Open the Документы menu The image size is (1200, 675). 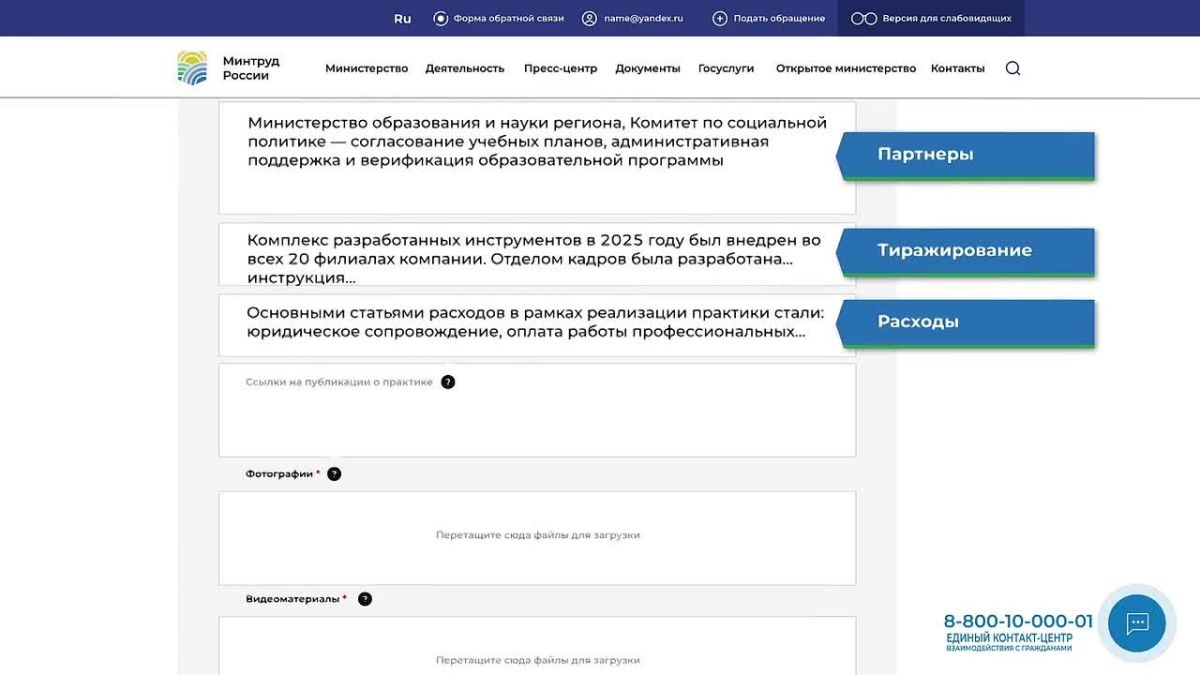tap(648, 68)
